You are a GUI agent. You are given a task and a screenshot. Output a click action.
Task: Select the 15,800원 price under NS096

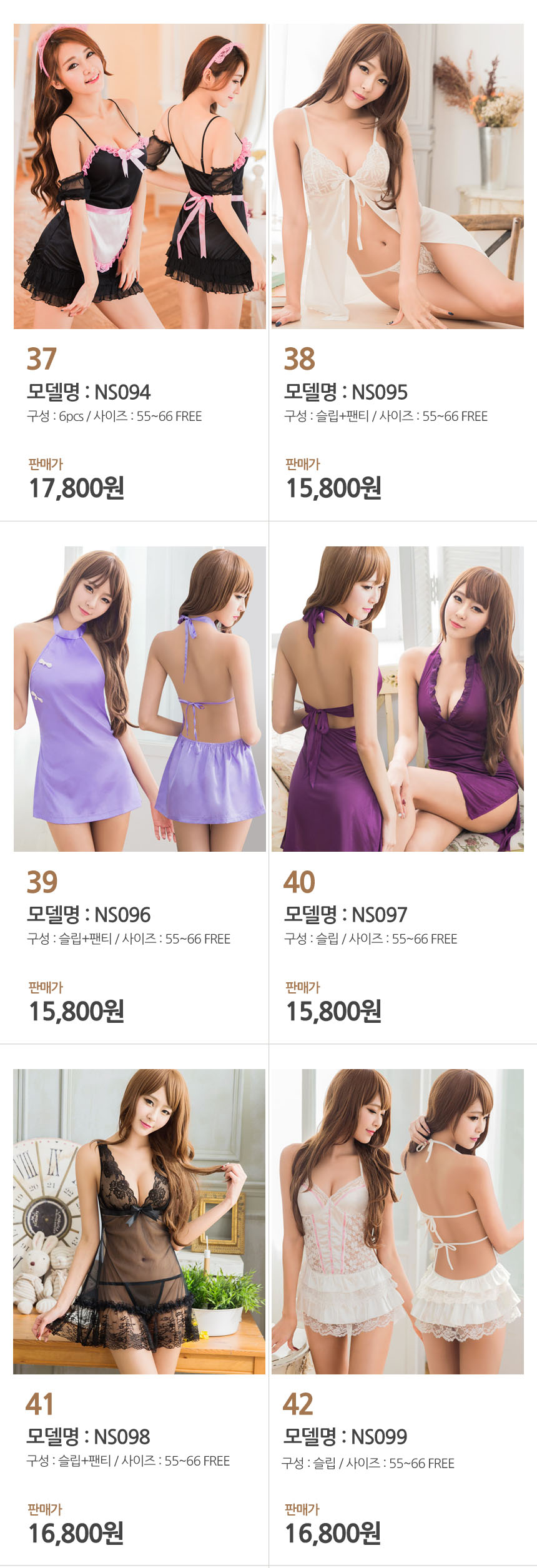(76, 1011)
